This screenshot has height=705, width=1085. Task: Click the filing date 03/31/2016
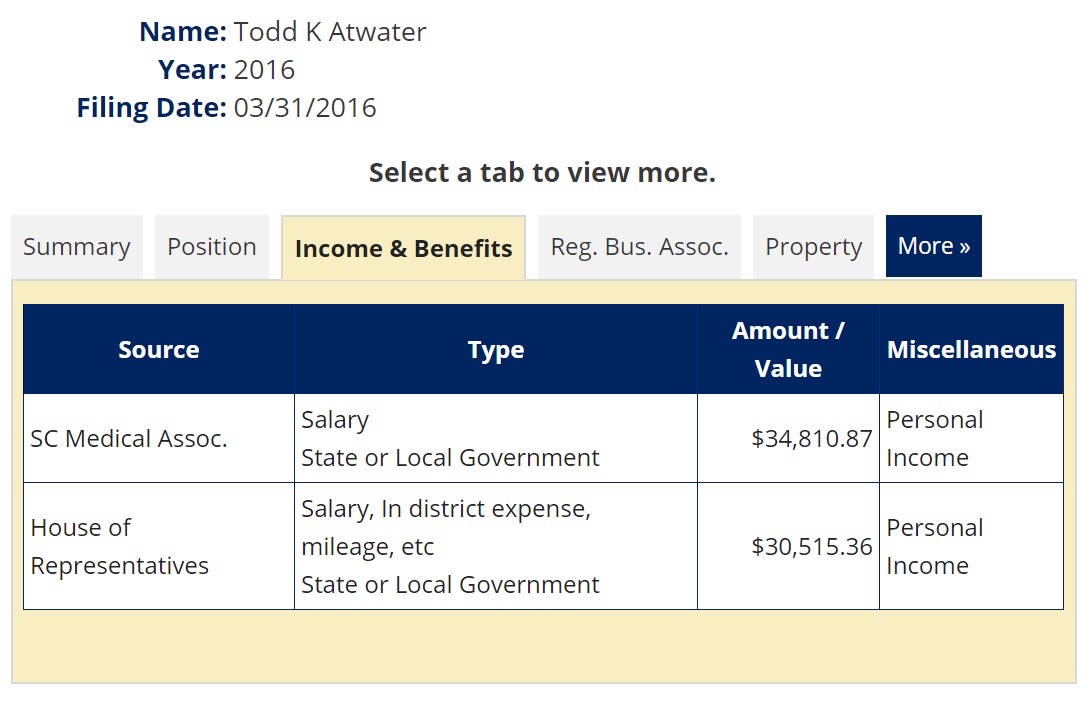pos(305,108)
